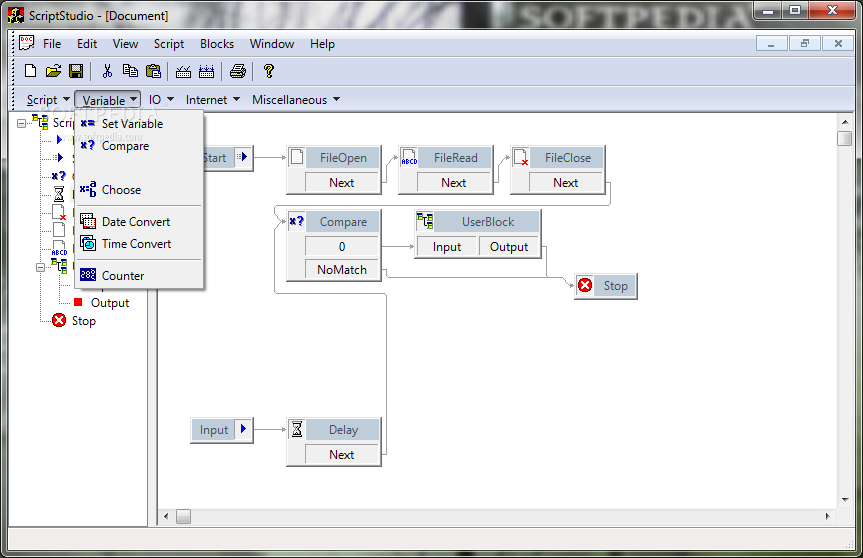This screenshot has width=863, height=558.
Task: Collapse the UserBlock node in the tree
Action: click(x=40, y=267)
